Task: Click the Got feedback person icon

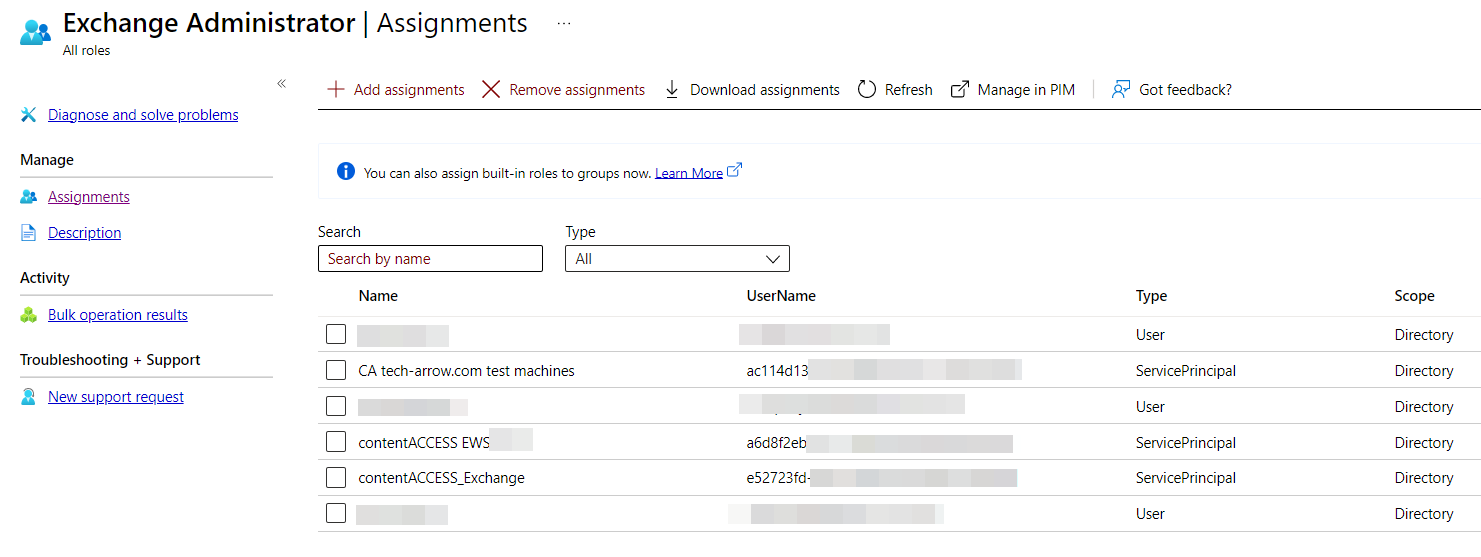Action: click(x=1121, y=90)
